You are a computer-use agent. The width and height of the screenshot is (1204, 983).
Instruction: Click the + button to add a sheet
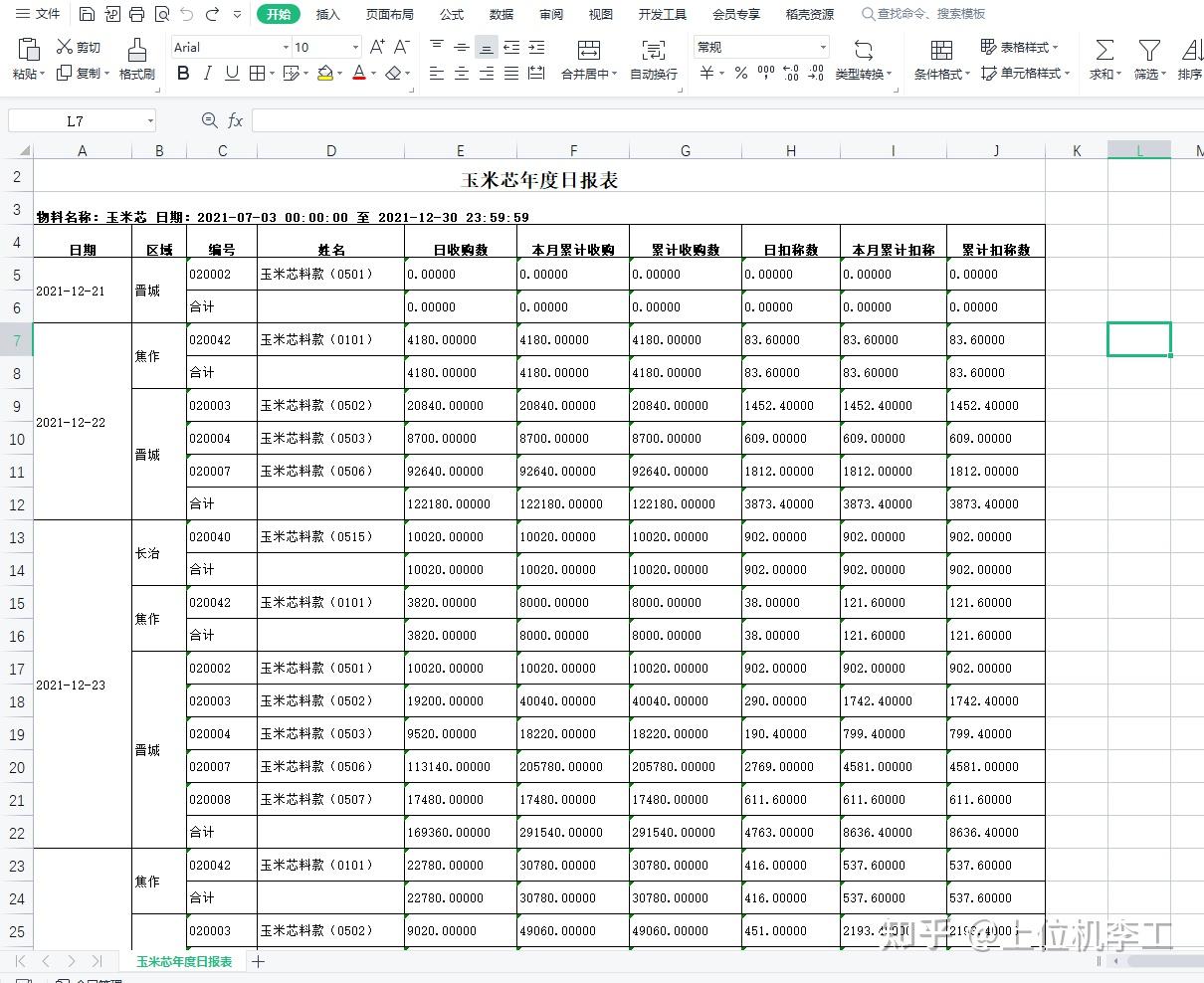[257, 962]
